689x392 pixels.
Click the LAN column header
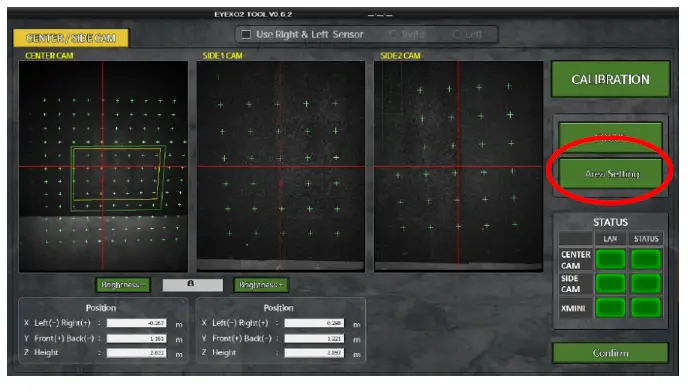click(610, 239)
